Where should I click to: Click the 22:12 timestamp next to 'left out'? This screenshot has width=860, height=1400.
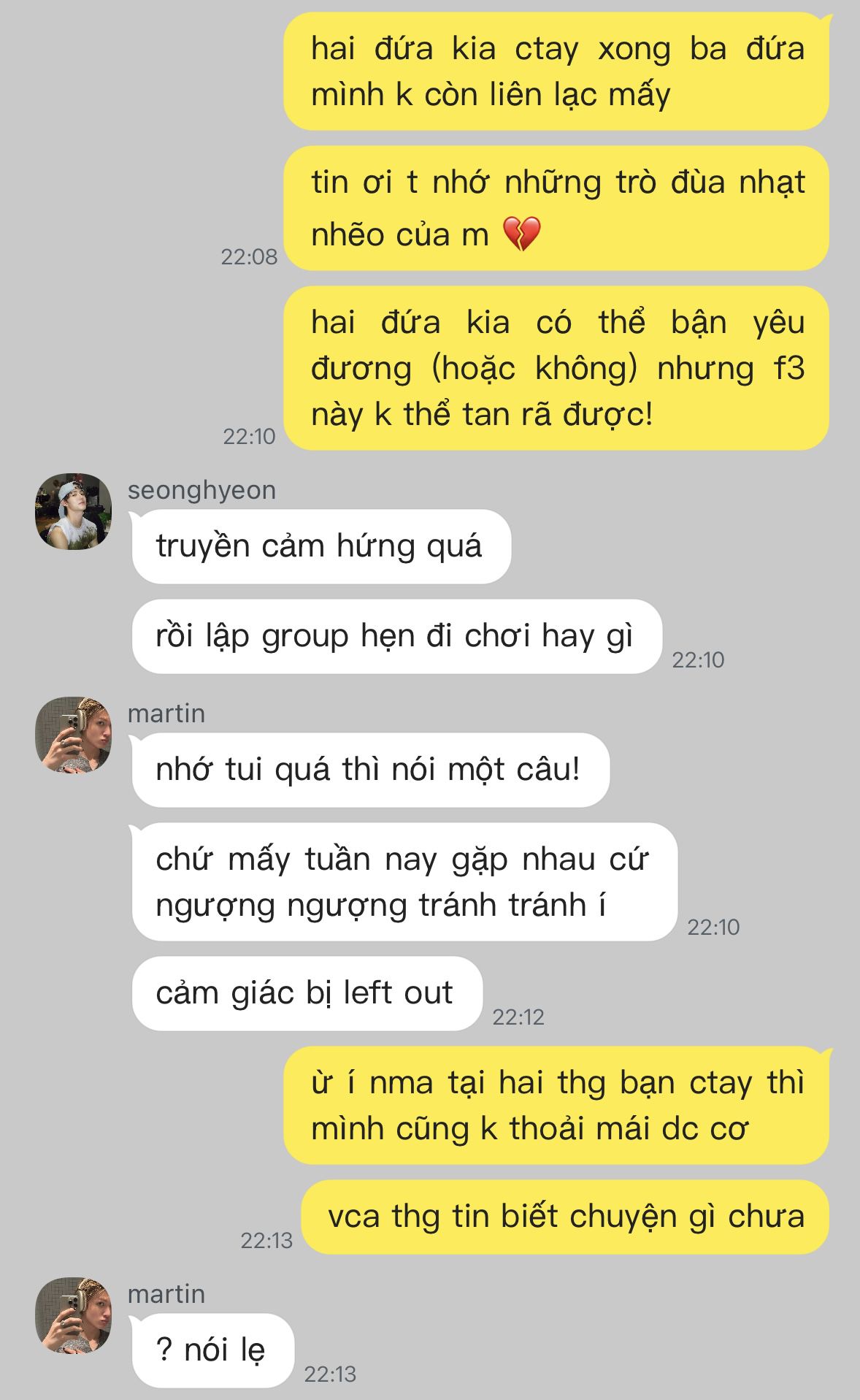click(518, 1017)
